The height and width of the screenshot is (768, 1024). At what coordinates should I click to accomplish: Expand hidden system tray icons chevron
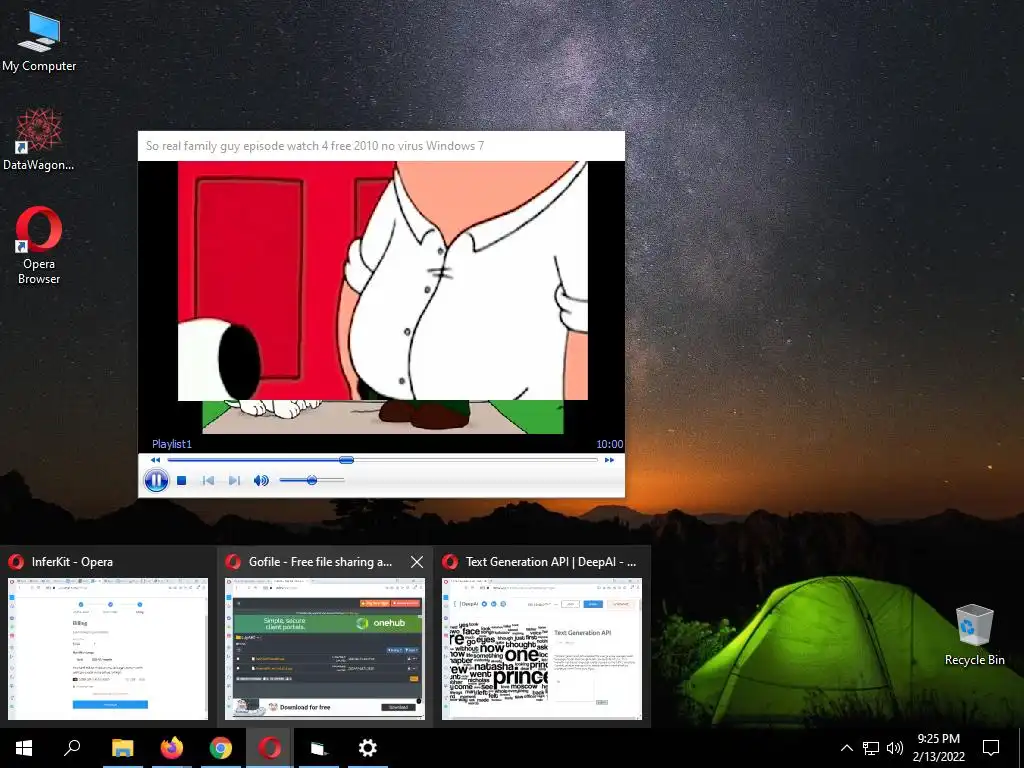pos(846,748)
